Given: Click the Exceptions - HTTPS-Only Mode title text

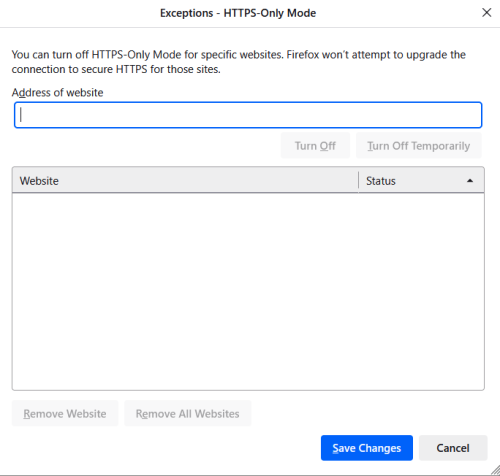Looking at the screenshot, I should [x=238, y=13].
